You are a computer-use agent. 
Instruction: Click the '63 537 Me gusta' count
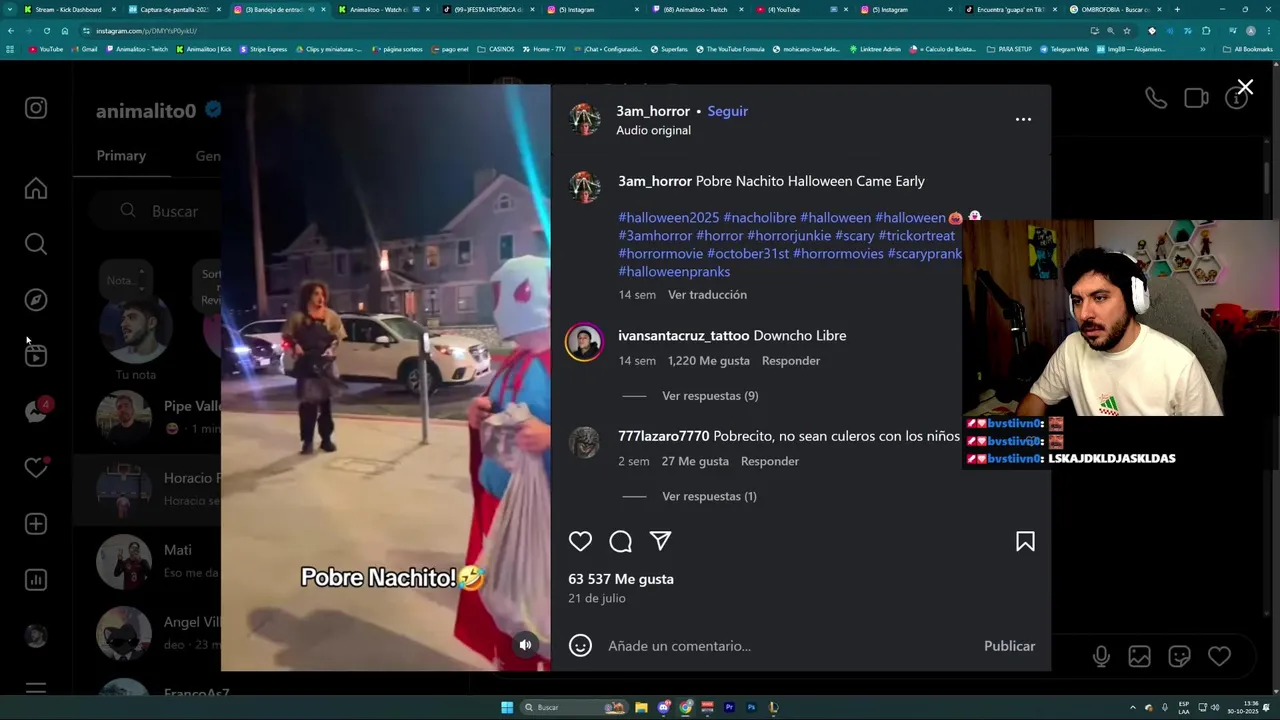(621, 579)
